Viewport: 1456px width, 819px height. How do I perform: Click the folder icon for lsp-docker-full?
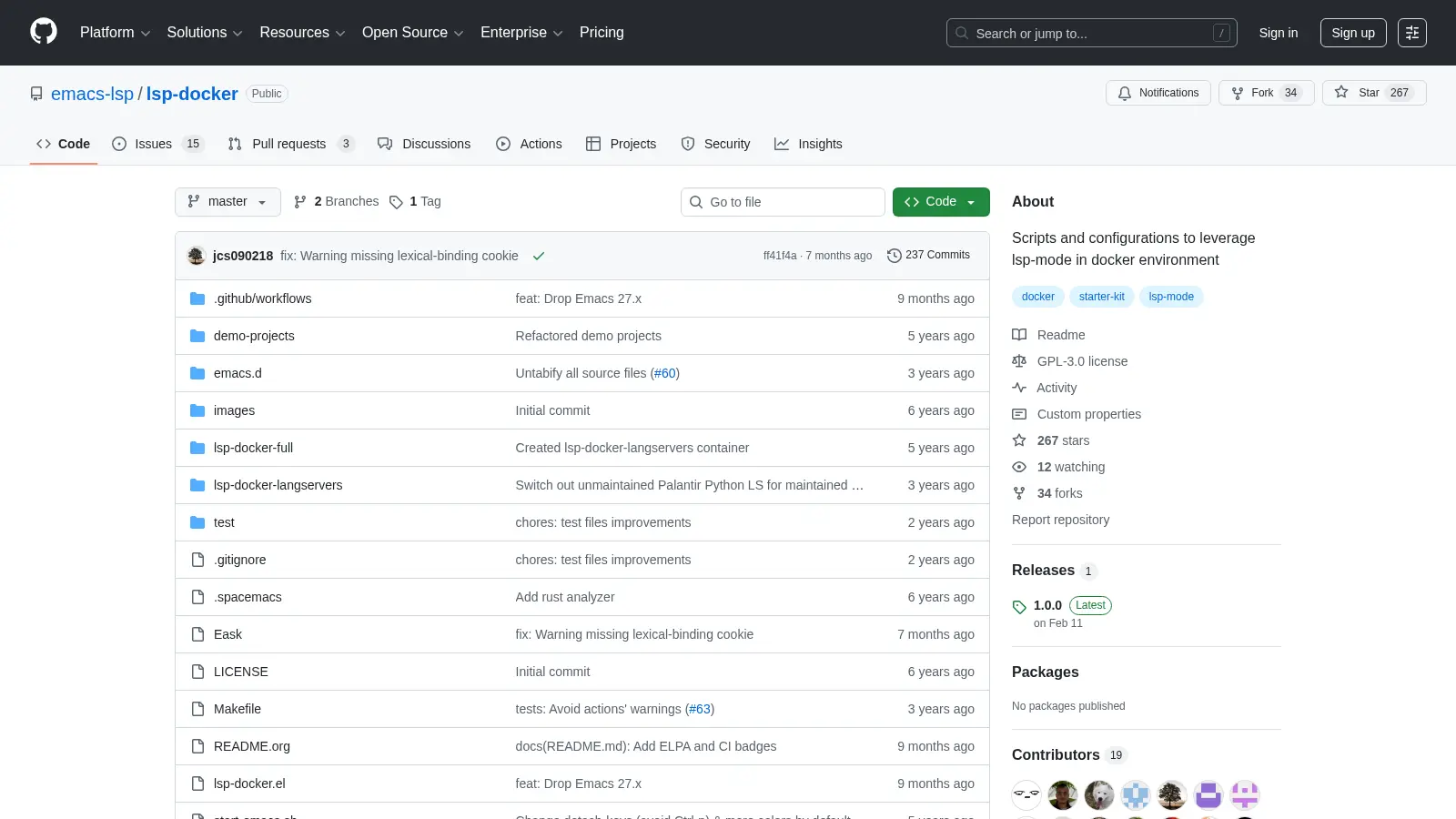point(197,448)
